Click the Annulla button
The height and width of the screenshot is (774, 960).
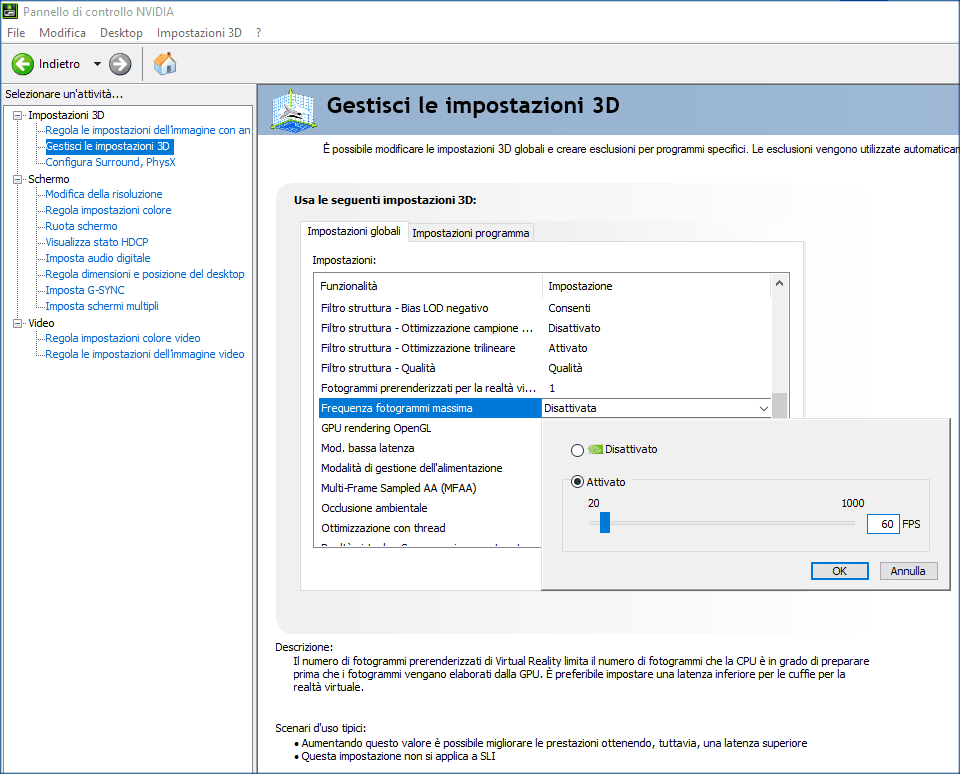coord(908,571)
